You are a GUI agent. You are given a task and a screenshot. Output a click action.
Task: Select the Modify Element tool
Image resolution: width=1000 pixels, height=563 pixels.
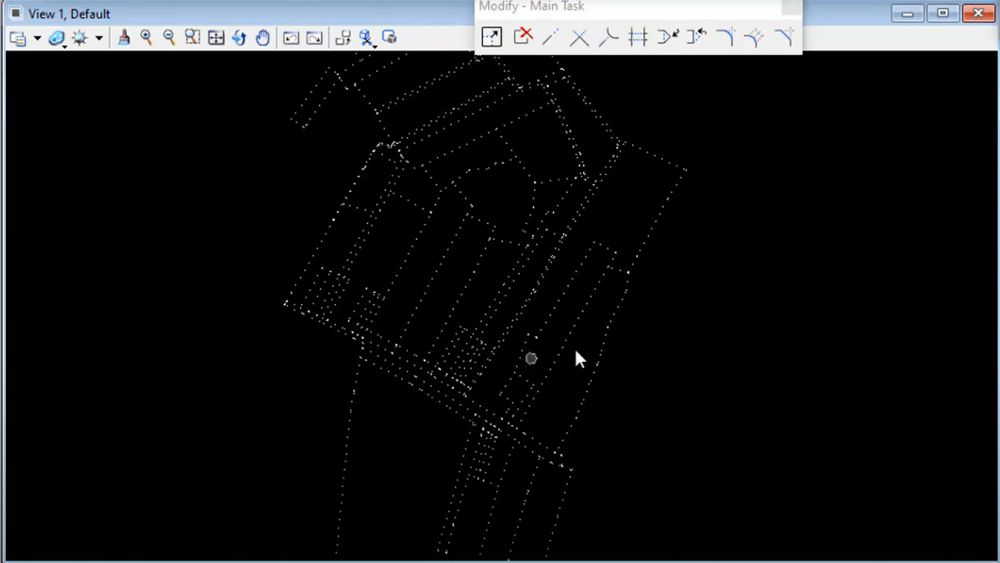[x=491, y=36]
